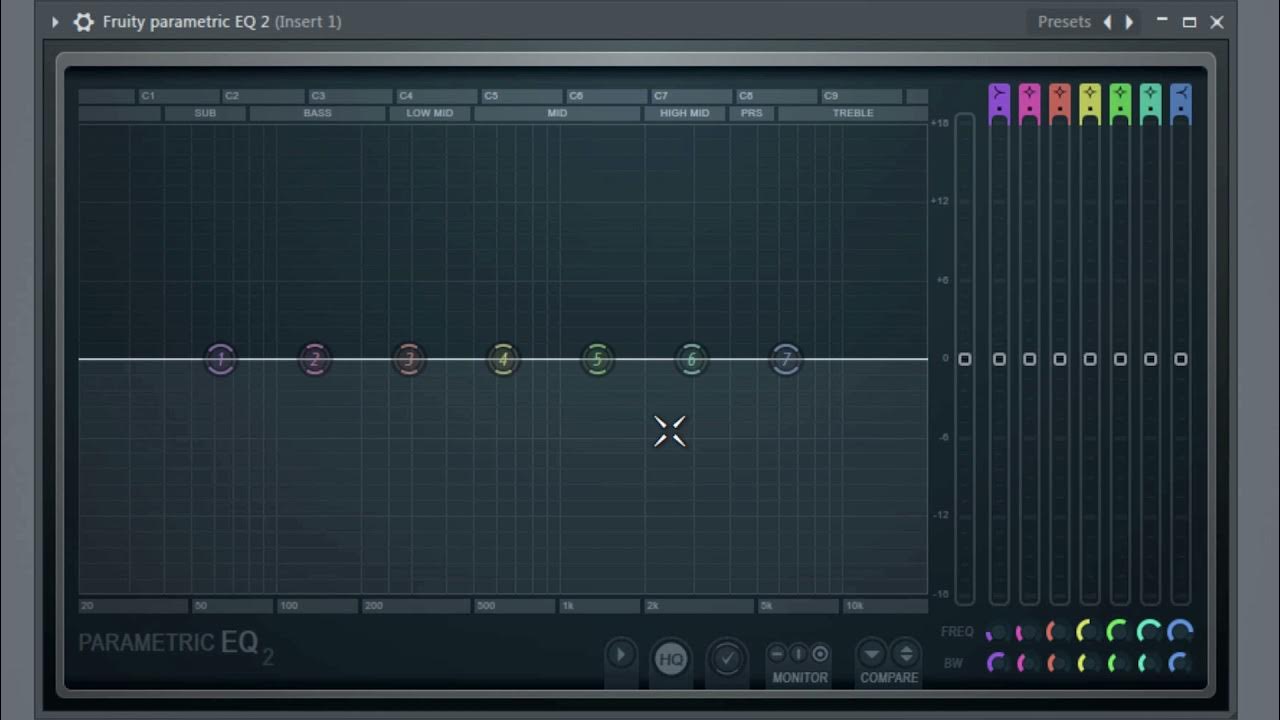The image size is (1280, 720).
Task: Click the pink band 2 FREQ knob
Action: pos(1027,633)
